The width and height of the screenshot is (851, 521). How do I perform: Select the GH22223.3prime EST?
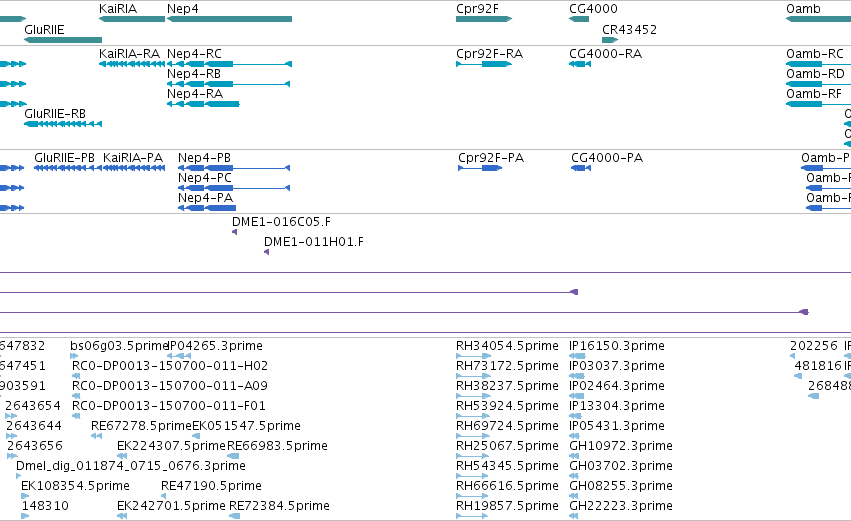[574, 516]
